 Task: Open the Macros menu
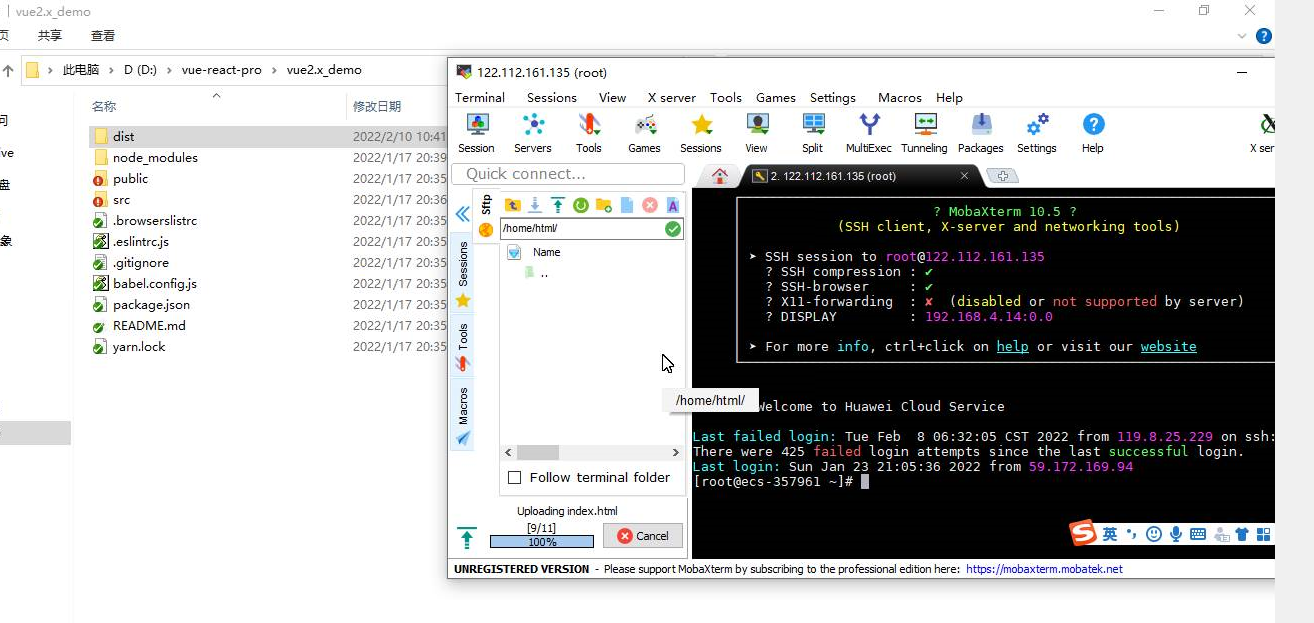(900, 97)
